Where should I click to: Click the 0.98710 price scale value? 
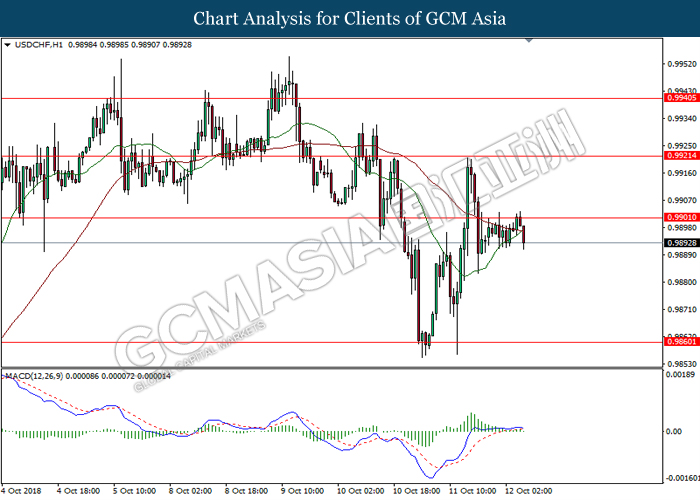(x=682, y=309)
